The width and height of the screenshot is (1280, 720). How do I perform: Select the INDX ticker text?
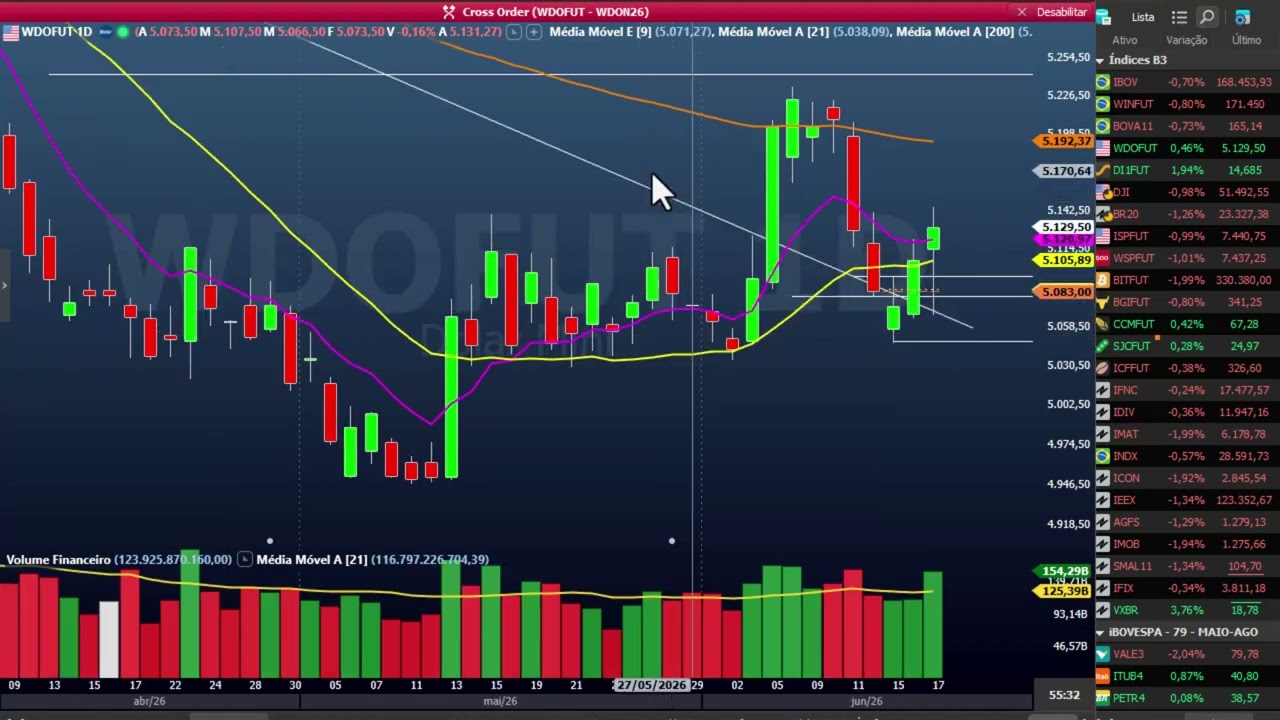[1126, 456]
